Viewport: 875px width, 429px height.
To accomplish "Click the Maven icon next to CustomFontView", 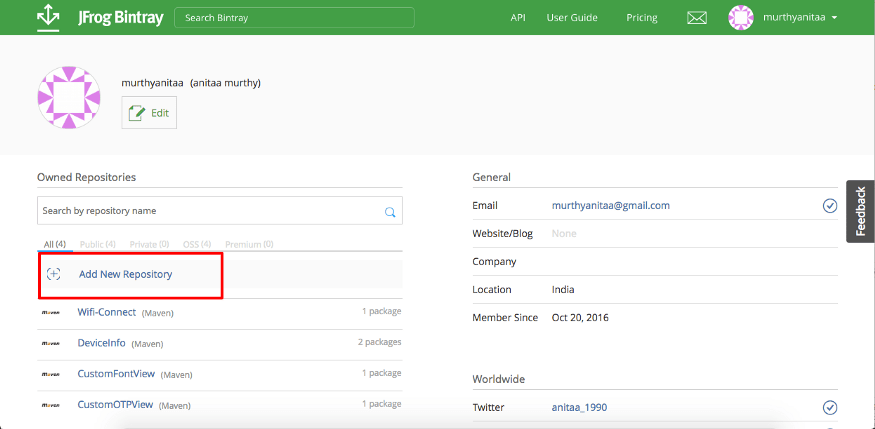I will [x=51, y=374].
